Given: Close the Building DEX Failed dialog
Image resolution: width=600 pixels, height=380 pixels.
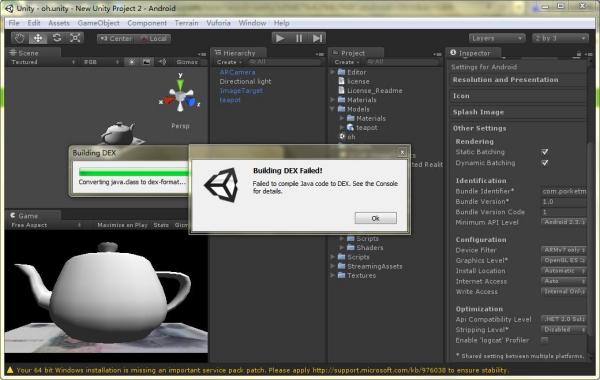Looking at the screenshot, I should click(x=402, y=152).
